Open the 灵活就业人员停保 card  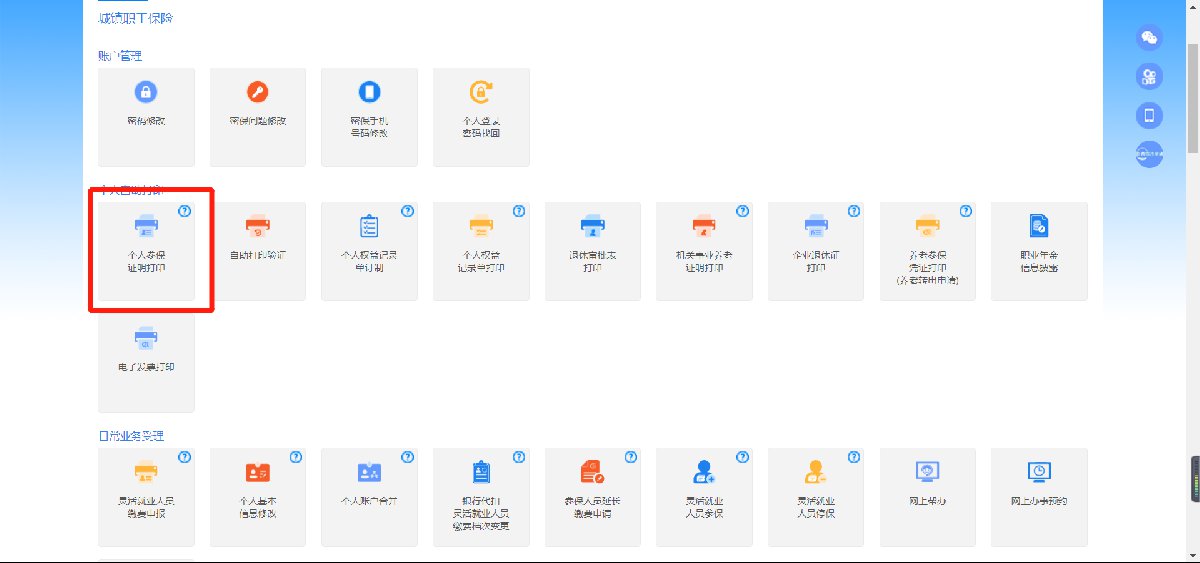816,497
